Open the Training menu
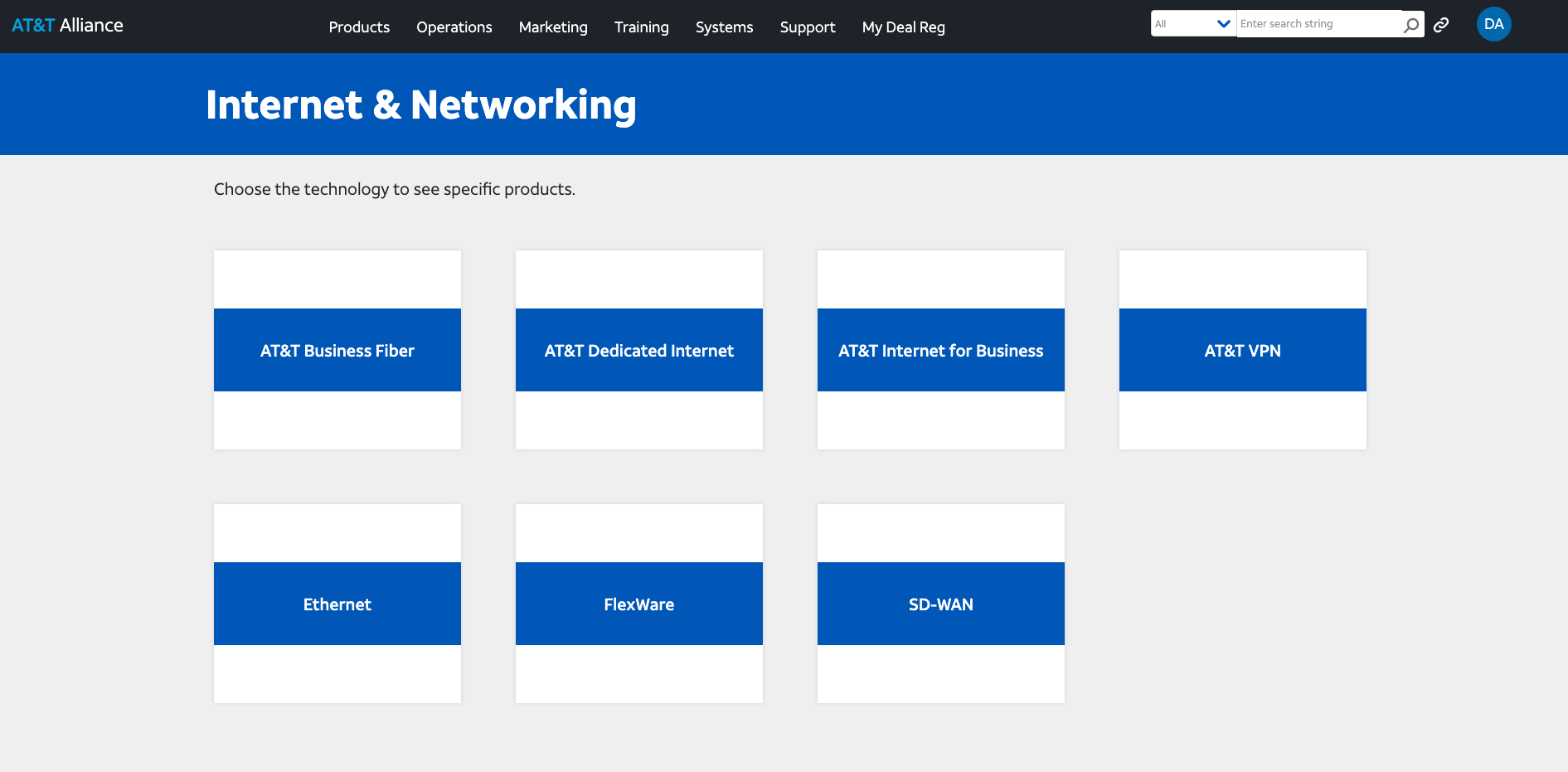The height and width of the screenshot is (772, 1568). click(642, 27)
